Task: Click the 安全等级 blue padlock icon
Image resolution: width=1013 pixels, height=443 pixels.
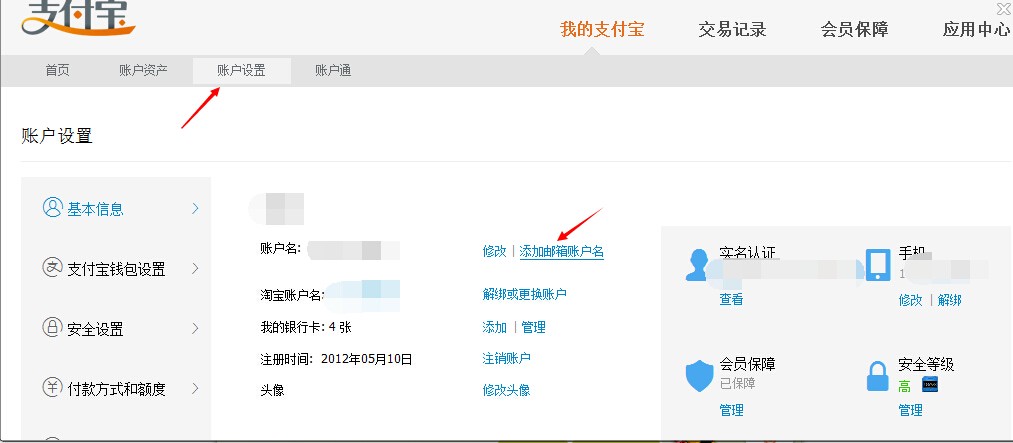Action: (877, 376)
